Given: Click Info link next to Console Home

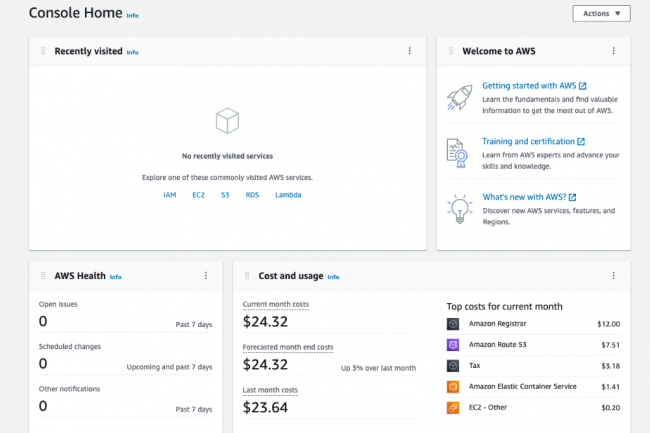Looking at the screenshot, I should click(x=132, y=15).
